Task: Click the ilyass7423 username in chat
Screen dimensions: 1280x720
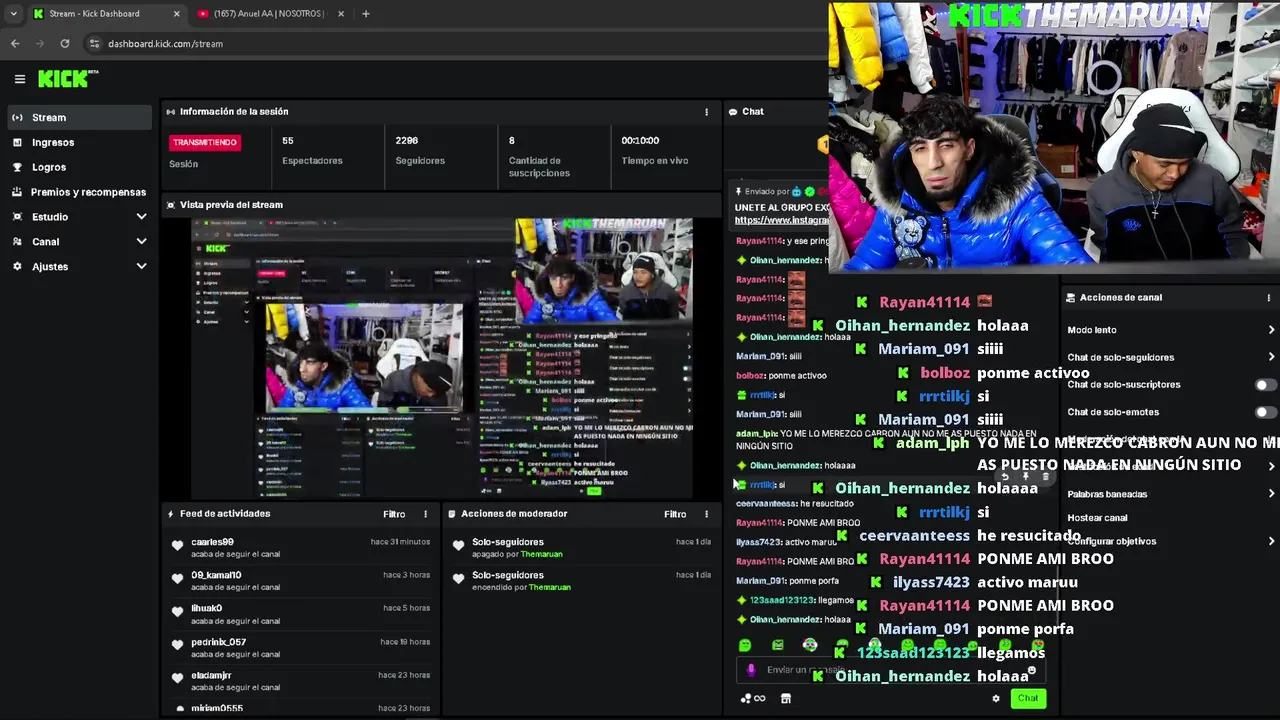Action: (758, 542)
